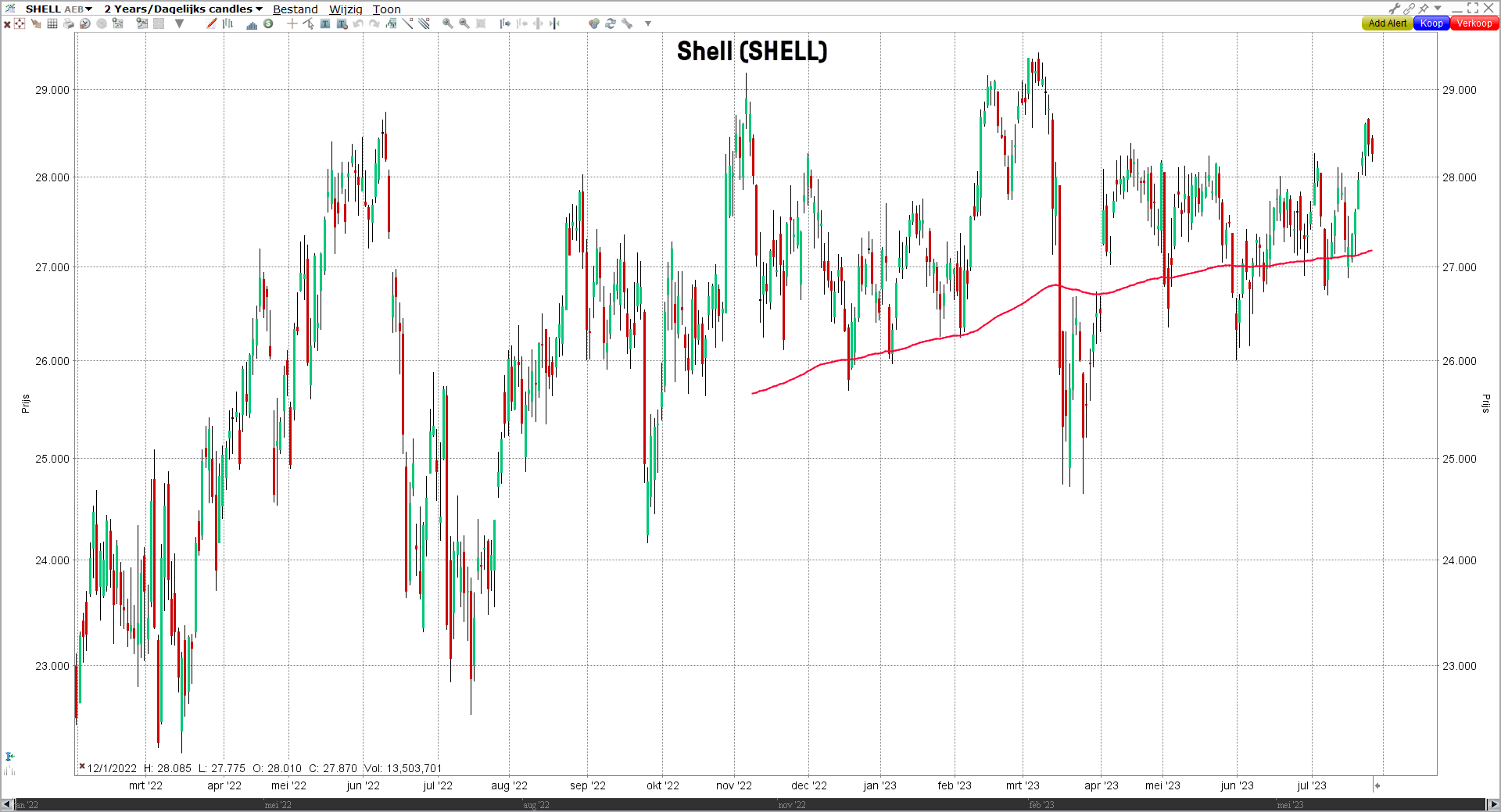Open the Toon menu

click(386, 9)
